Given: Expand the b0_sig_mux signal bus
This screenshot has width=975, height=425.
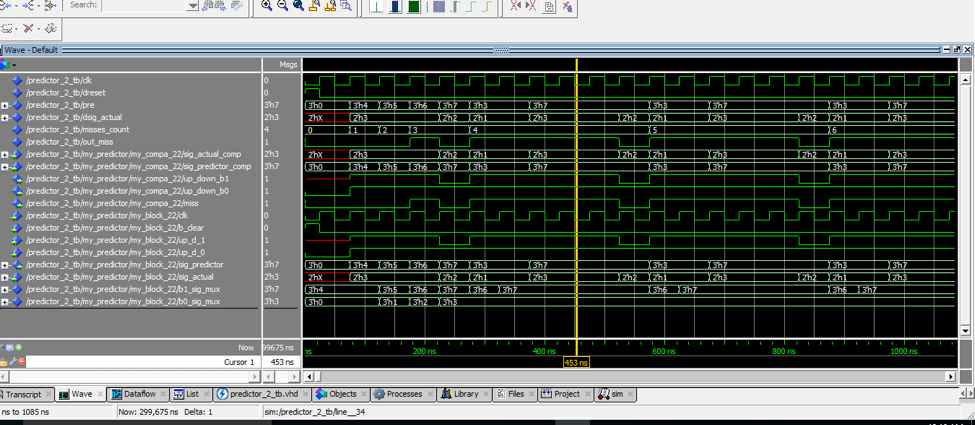Looking at the screenshot, I should click(5, 301).
